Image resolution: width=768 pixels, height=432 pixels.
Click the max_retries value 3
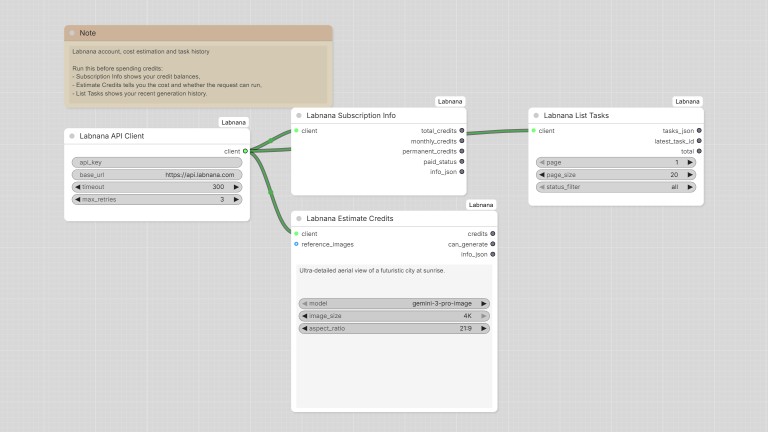coord(222,199)
